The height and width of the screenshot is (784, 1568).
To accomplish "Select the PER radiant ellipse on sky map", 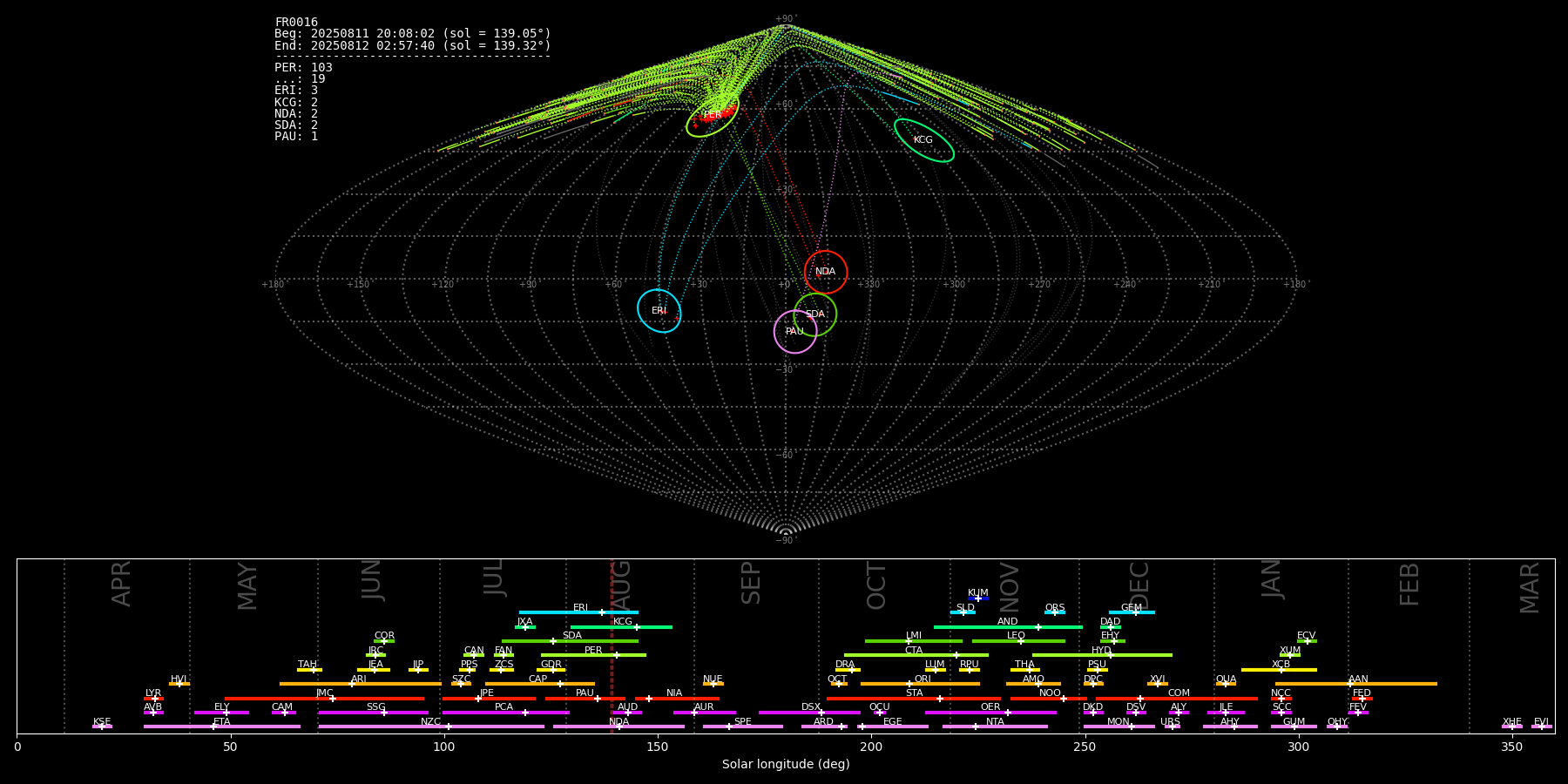I will 712,115.
